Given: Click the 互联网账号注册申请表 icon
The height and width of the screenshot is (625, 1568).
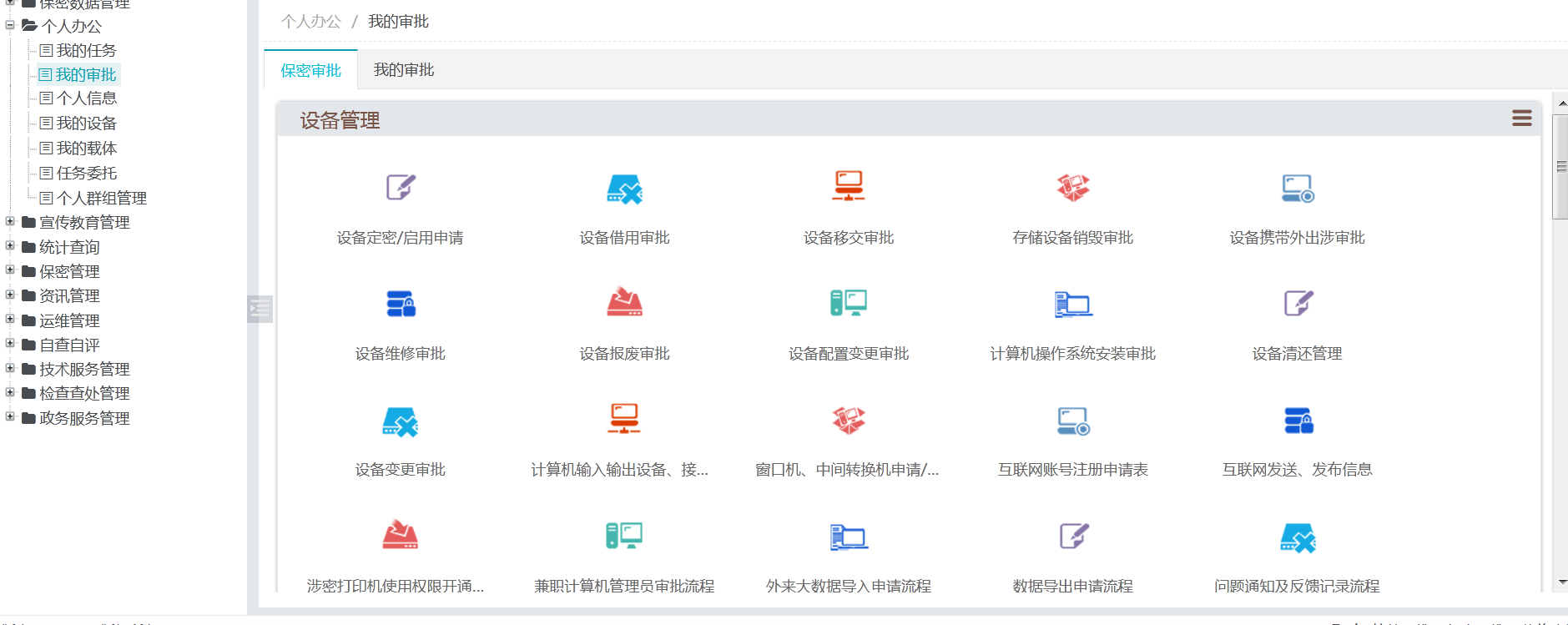Looking at the screenshot, I should click(x=1073, y=421).
